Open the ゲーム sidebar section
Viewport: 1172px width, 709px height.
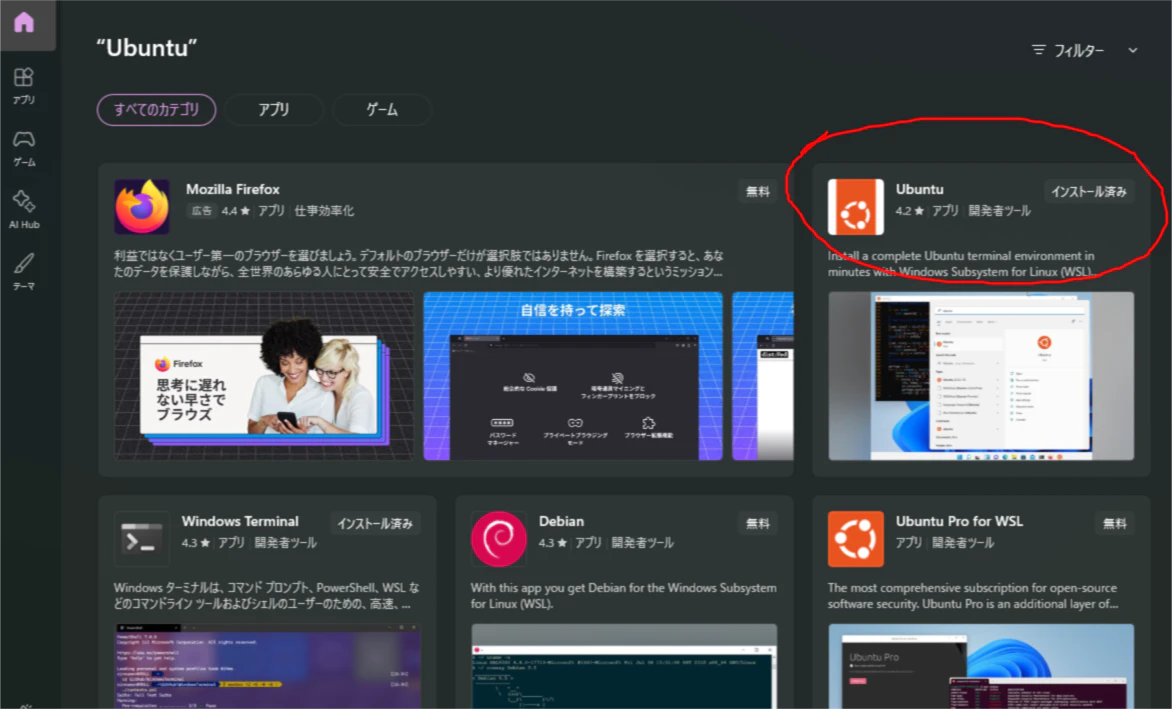pos(24,148)
